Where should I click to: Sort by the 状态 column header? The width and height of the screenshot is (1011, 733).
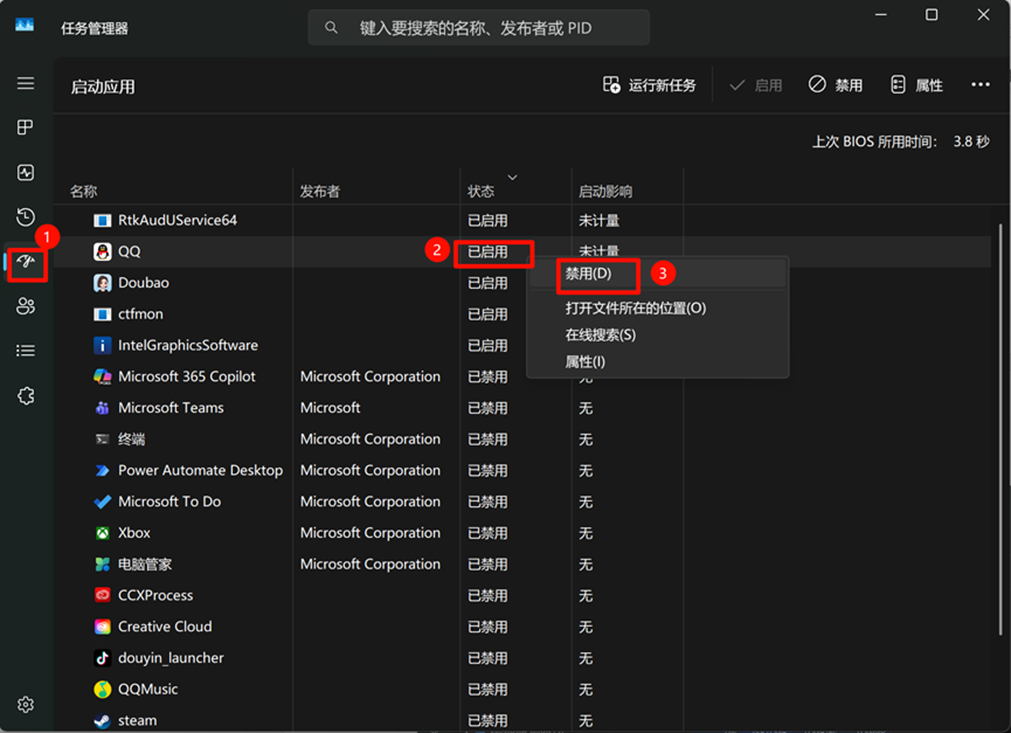coord(481,191)
